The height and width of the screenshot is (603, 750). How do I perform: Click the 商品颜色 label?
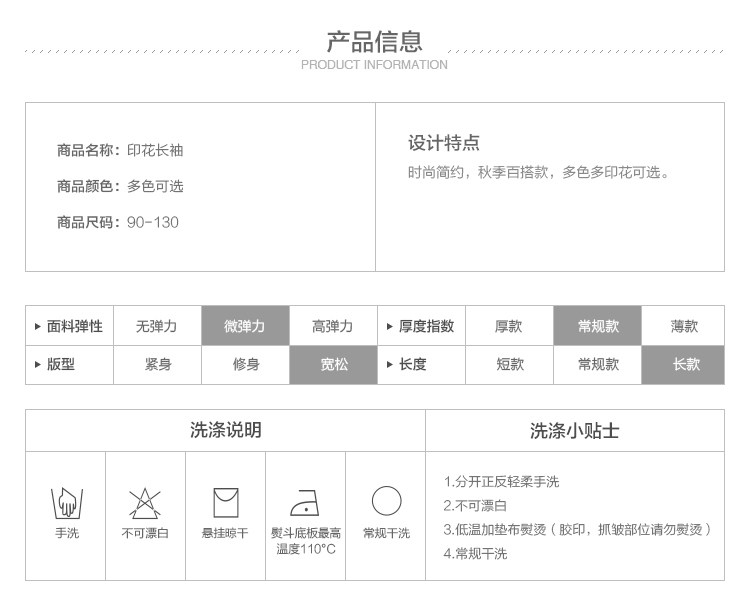[88, 186]
